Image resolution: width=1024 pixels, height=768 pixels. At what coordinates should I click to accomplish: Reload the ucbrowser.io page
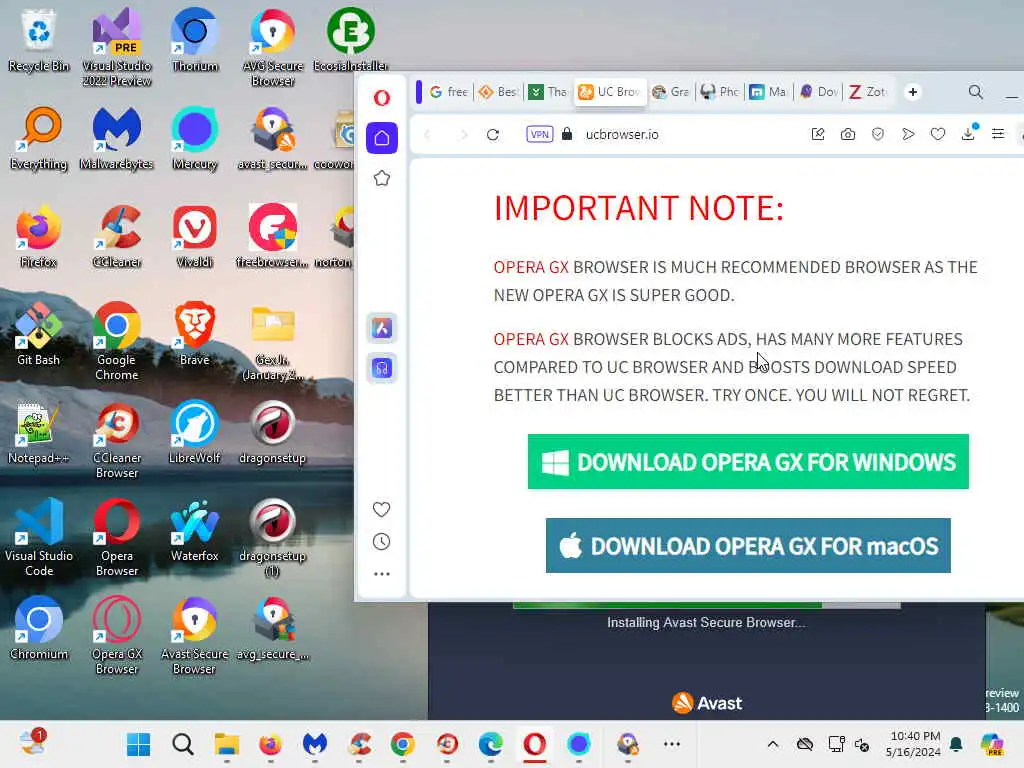click(x=493, y=135)
